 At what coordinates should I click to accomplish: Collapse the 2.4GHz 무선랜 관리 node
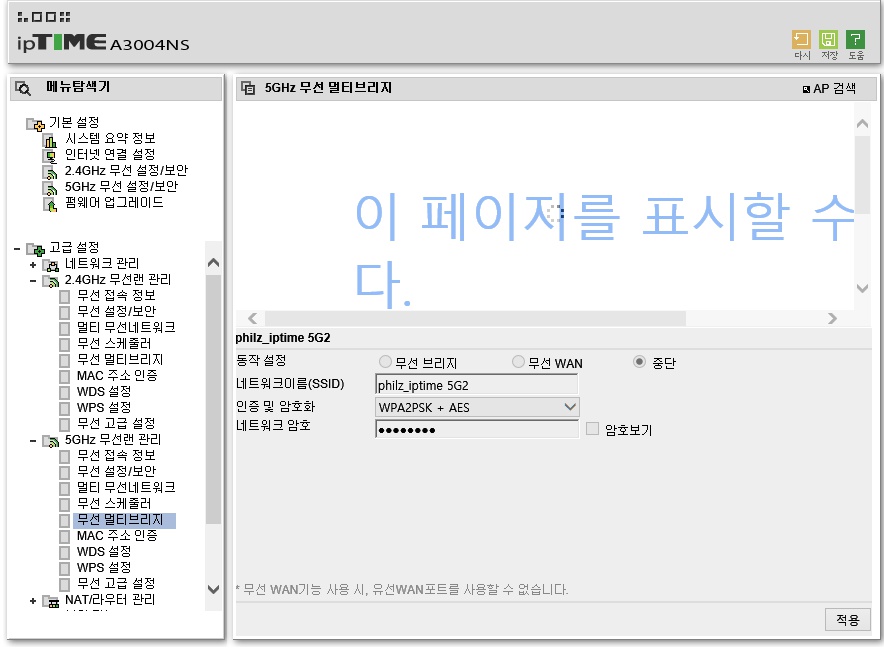33,281
